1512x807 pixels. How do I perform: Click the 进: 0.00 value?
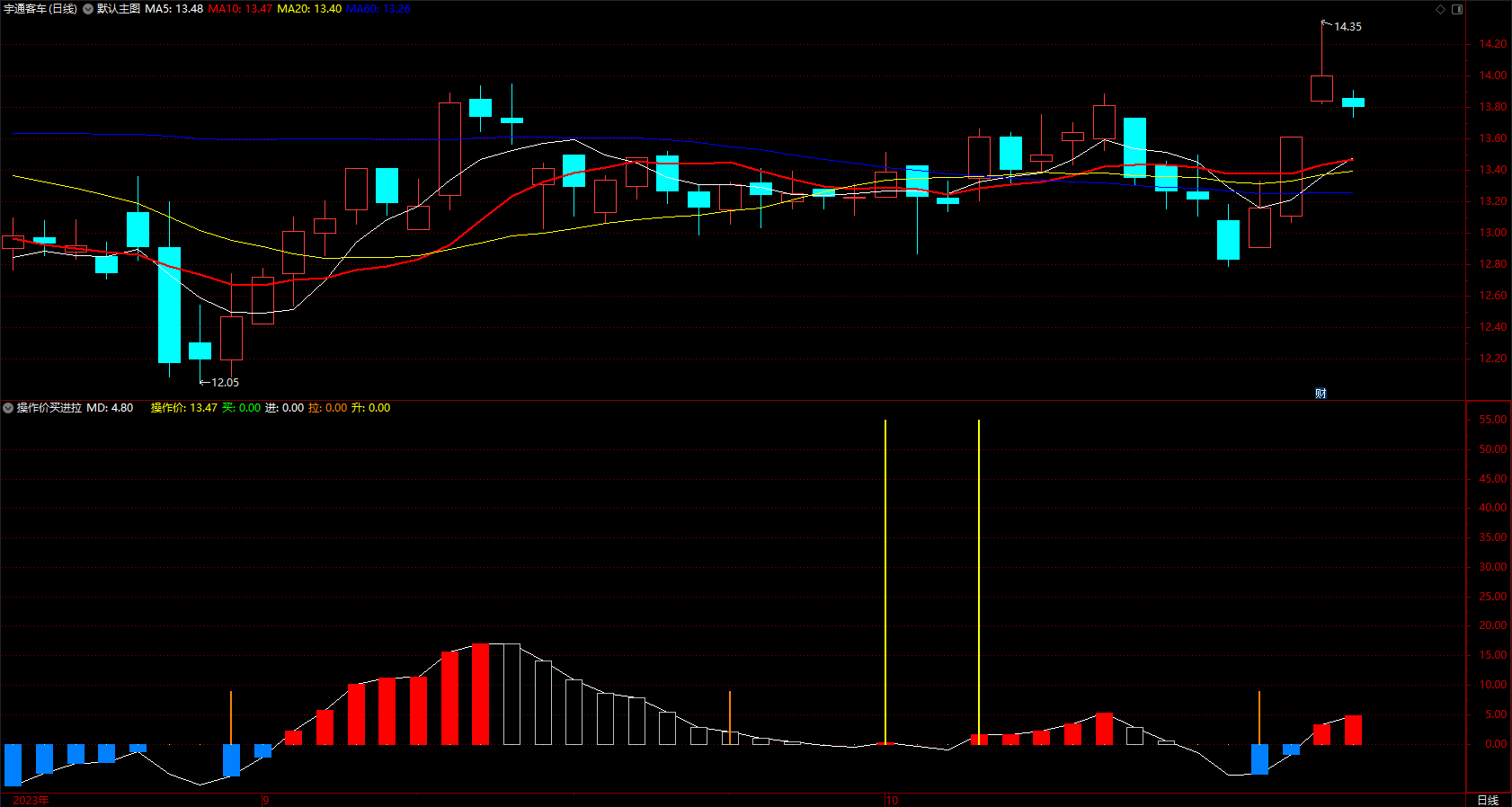284,408
